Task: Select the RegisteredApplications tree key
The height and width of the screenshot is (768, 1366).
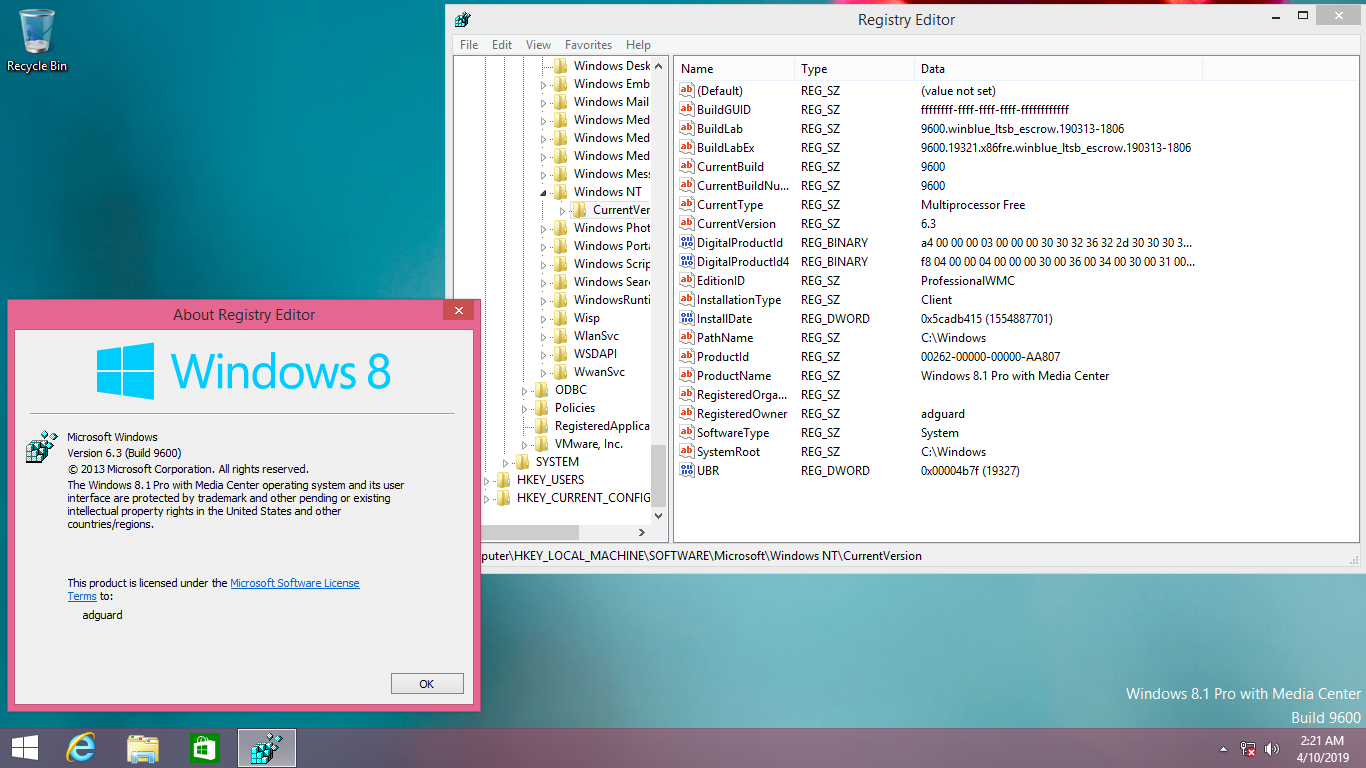Action: click(602, 426)
